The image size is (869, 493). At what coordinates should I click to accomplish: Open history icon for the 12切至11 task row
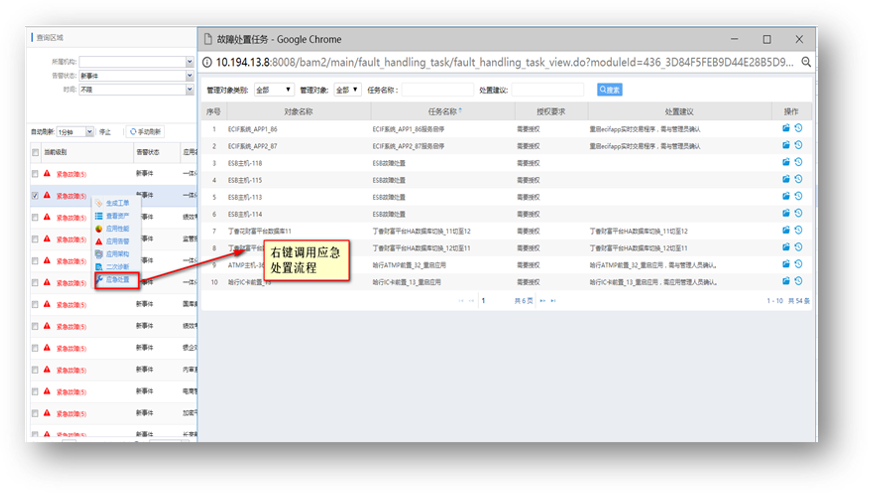(x=798, y=247)
